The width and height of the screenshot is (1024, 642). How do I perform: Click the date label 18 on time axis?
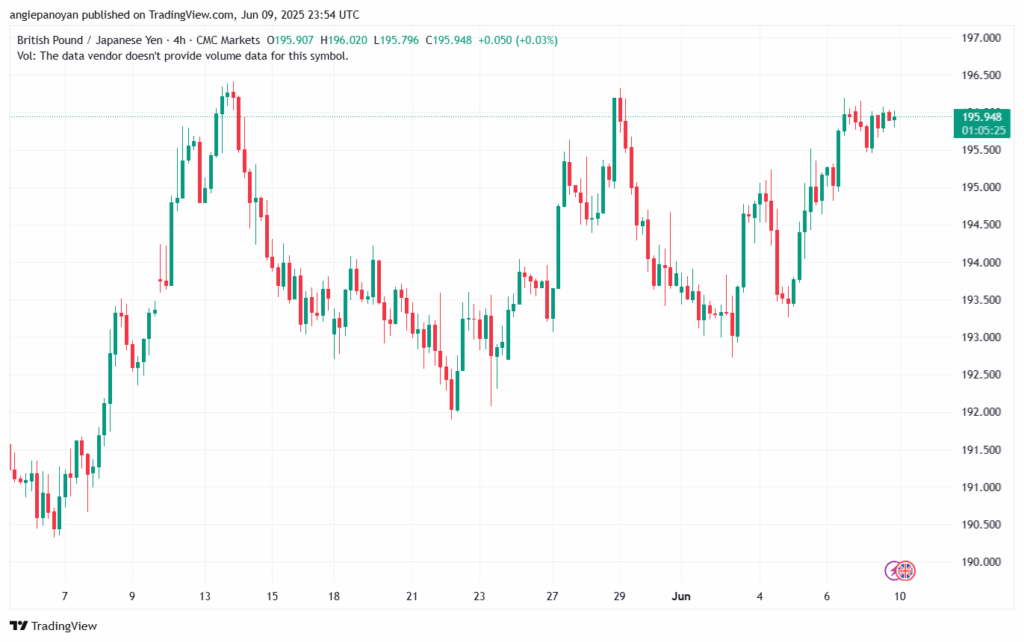[x=334, y=596]
